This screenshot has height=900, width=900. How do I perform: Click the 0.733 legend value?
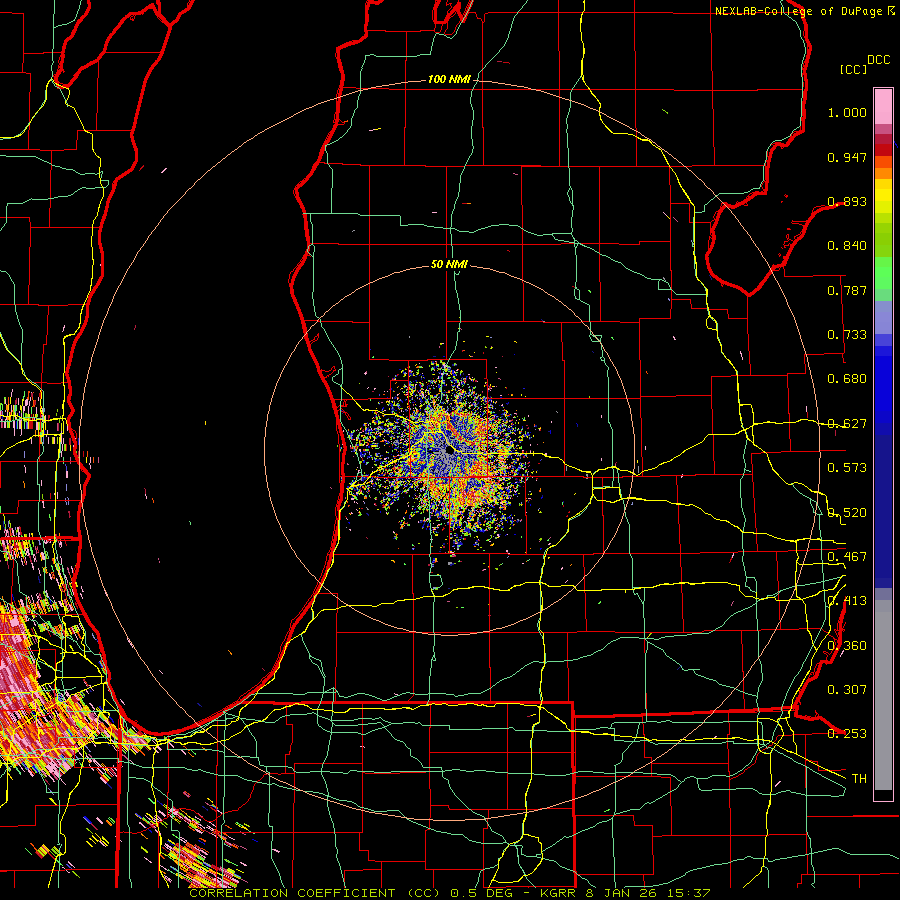(847, 335)
